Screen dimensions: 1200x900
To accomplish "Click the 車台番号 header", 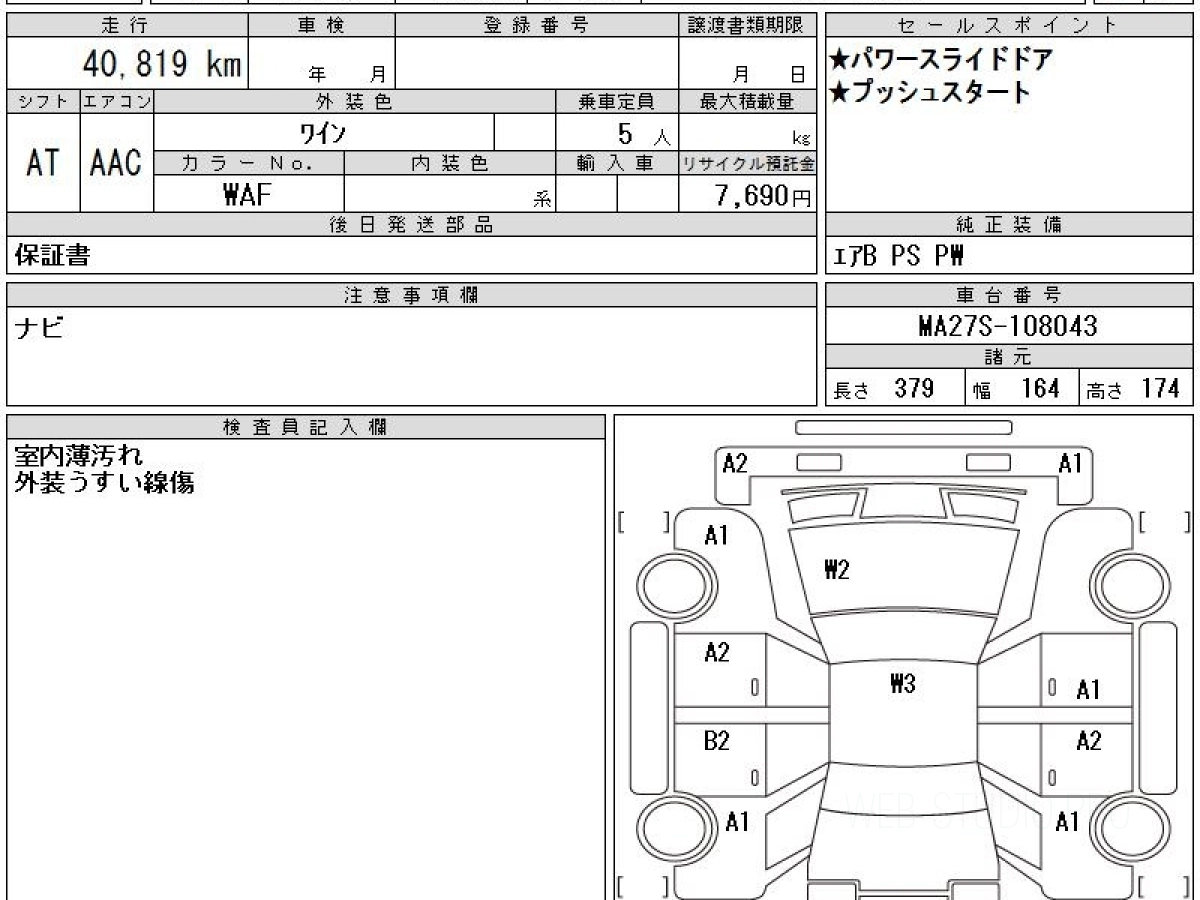I will pyautogui.click(x=1009, y=295).
